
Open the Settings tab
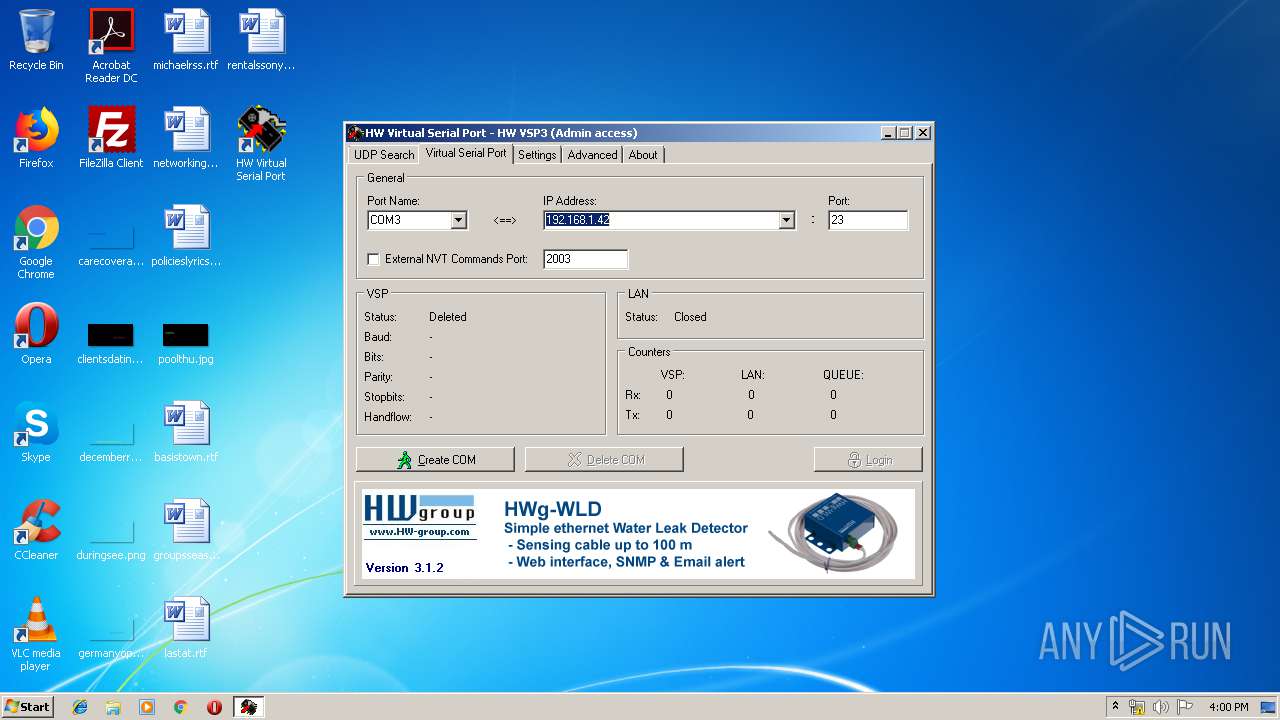click(537, 155)
